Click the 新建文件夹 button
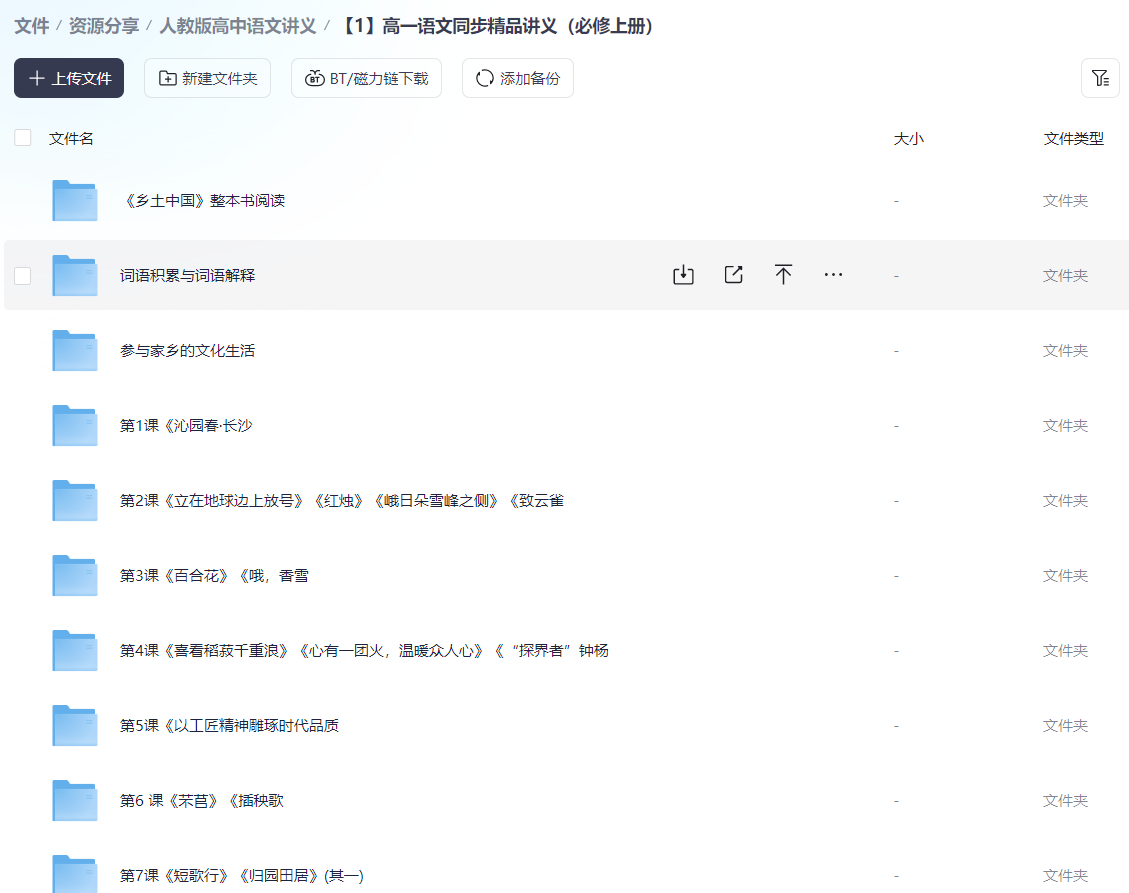1129x893 pixels. coord(207,77)
